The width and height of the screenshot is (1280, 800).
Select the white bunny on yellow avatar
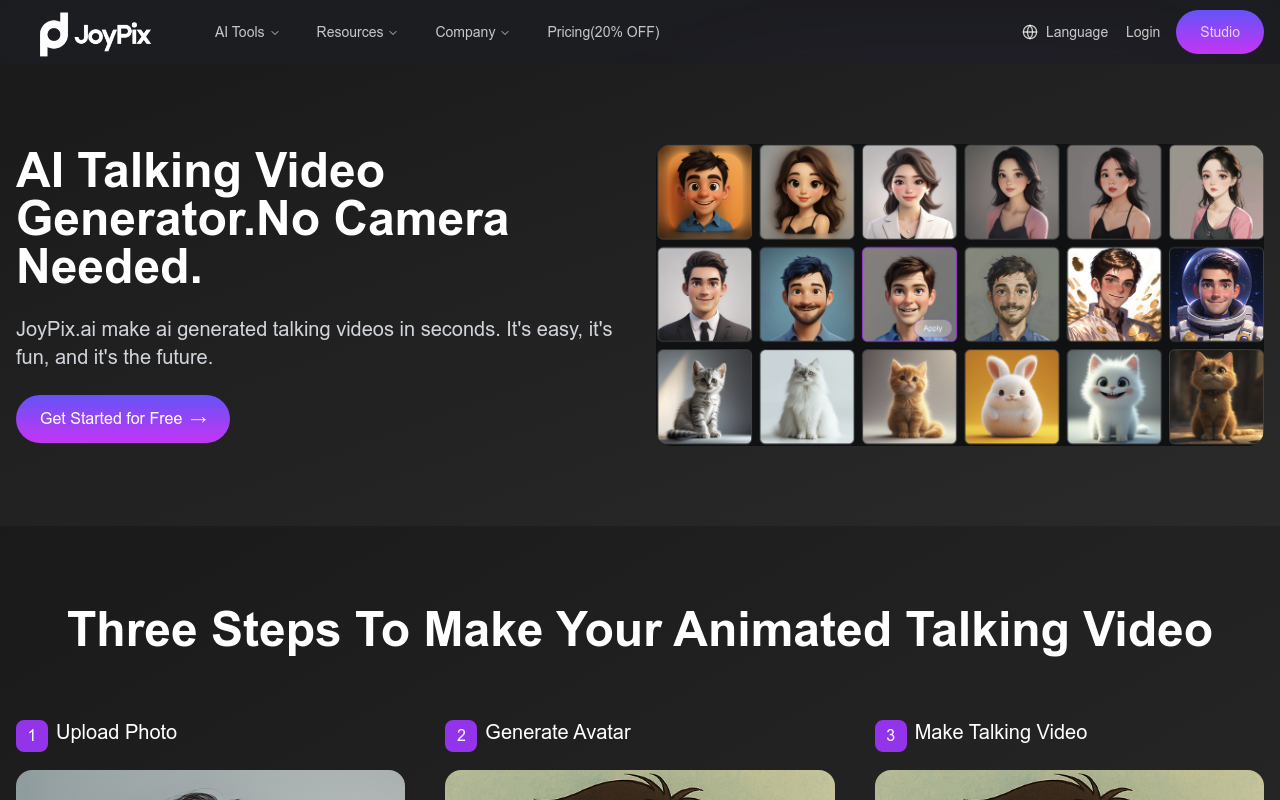tap(1012, 396)
